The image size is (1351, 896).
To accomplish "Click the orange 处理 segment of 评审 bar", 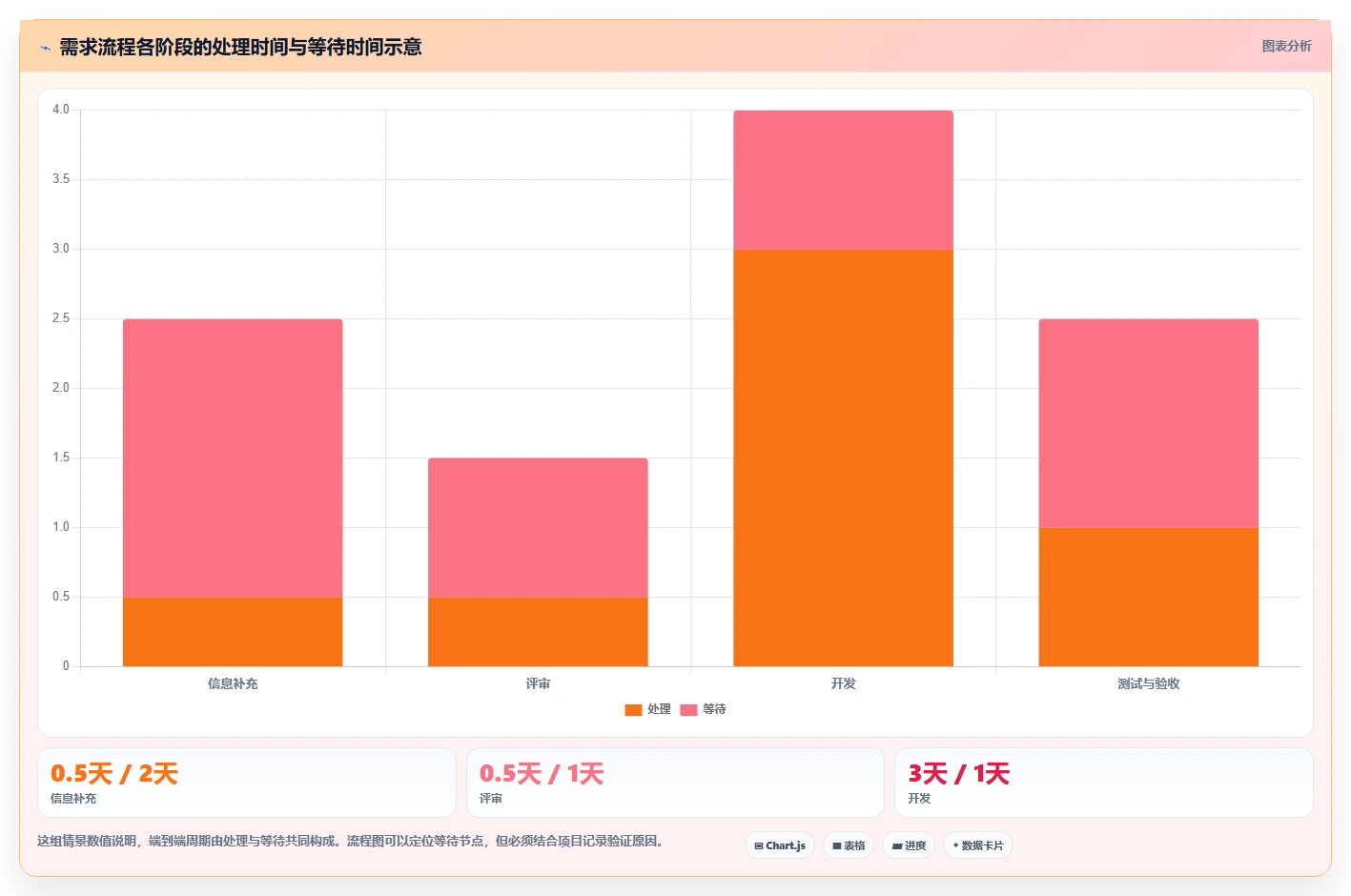I will (538, 632).
